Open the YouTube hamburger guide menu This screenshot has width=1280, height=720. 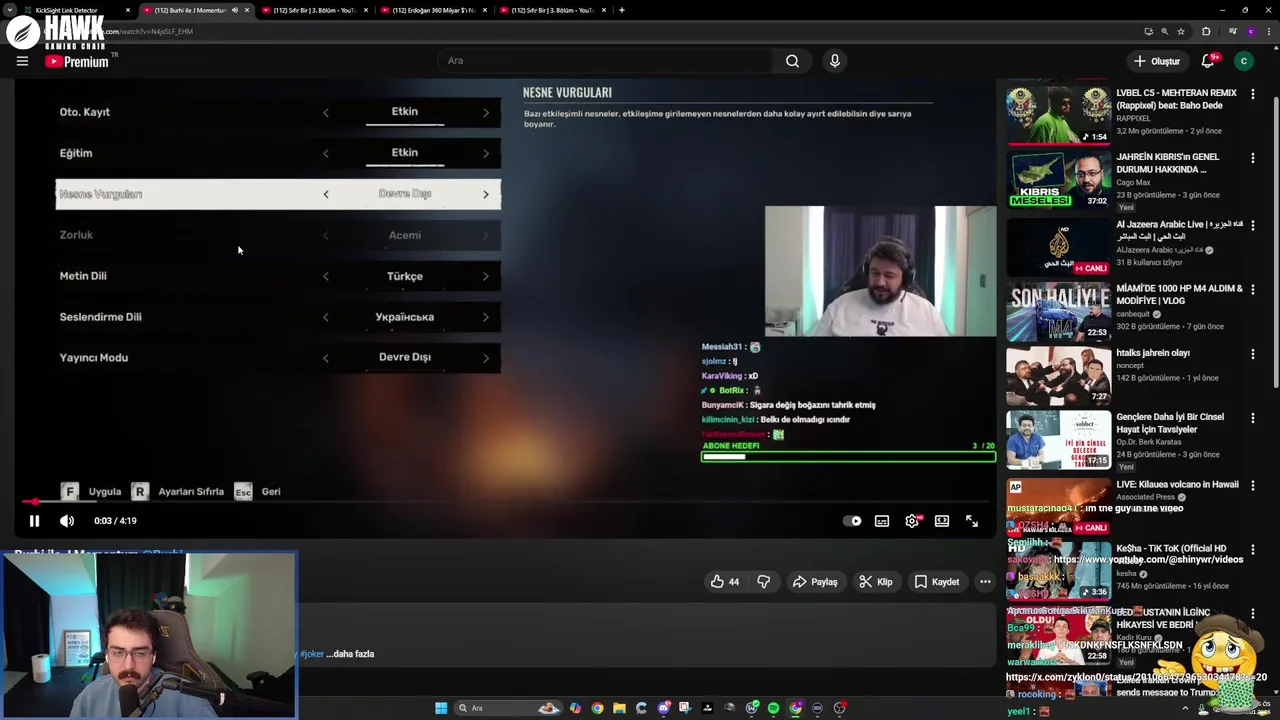coord(22,61)
